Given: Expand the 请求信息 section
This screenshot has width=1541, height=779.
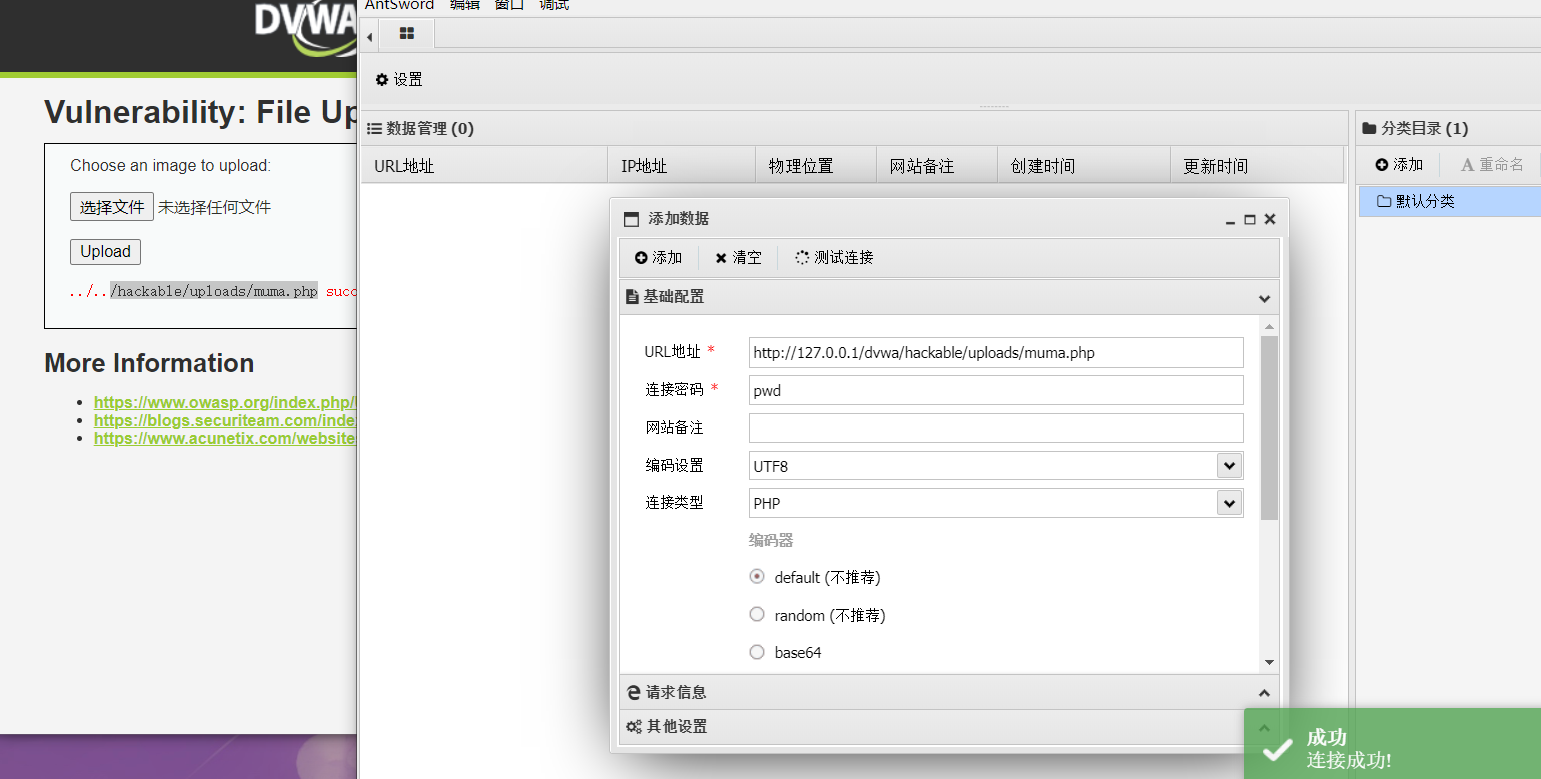Looking at the screenshot, I should [x=949, y=692].
